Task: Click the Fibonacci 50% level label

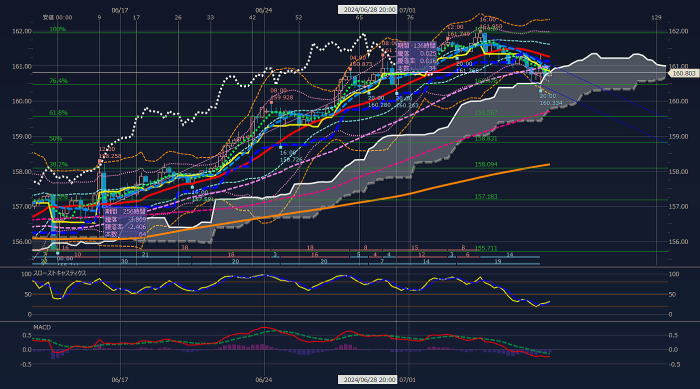Action: pos(56,139)
